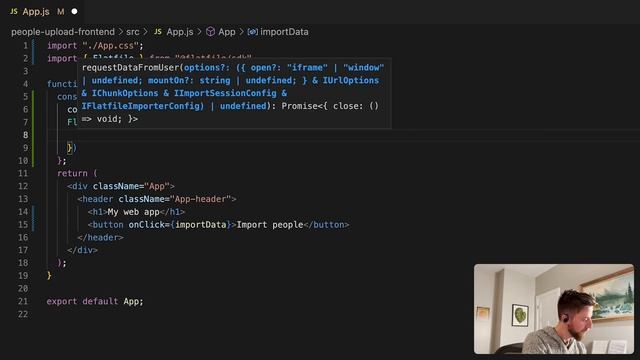Screen dimensions: 640x360
Task: Click requestDataFromUser in the signature tooltip
Action: (x=131, y=68)
